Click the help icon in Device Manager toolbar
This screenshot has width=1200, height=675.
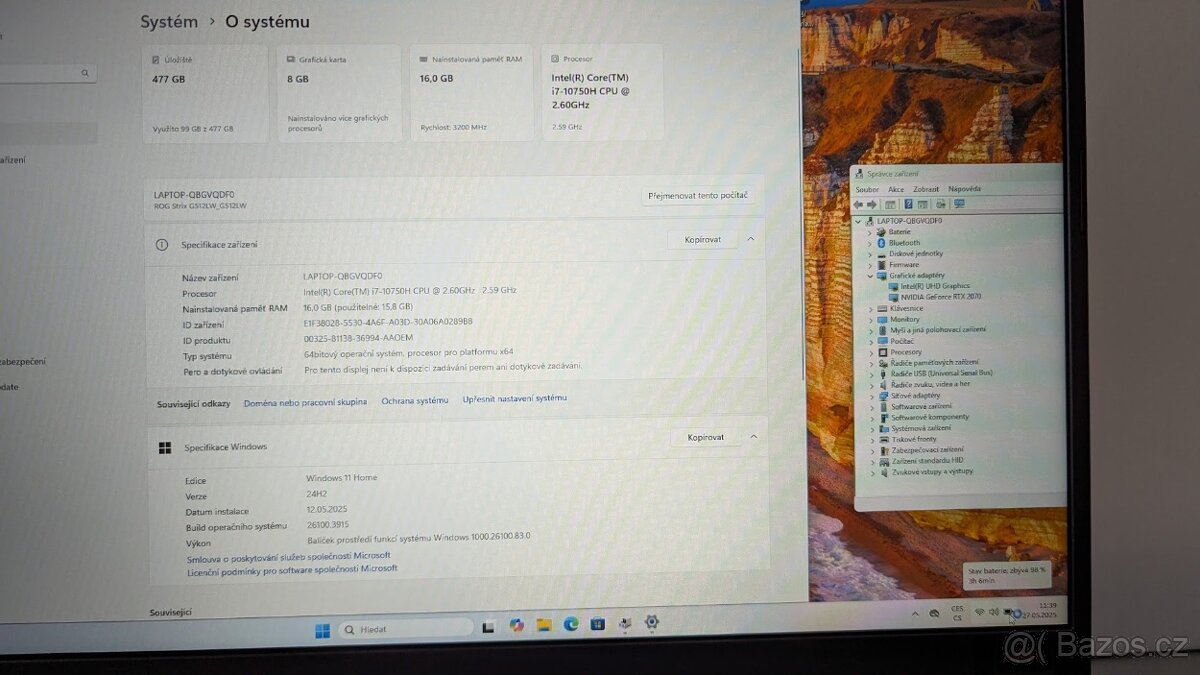click(908, 204)
